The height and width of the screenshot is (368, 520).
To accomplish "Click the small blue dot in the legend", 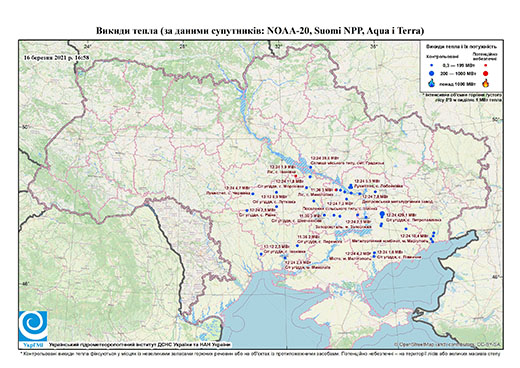I will point(431,65).
